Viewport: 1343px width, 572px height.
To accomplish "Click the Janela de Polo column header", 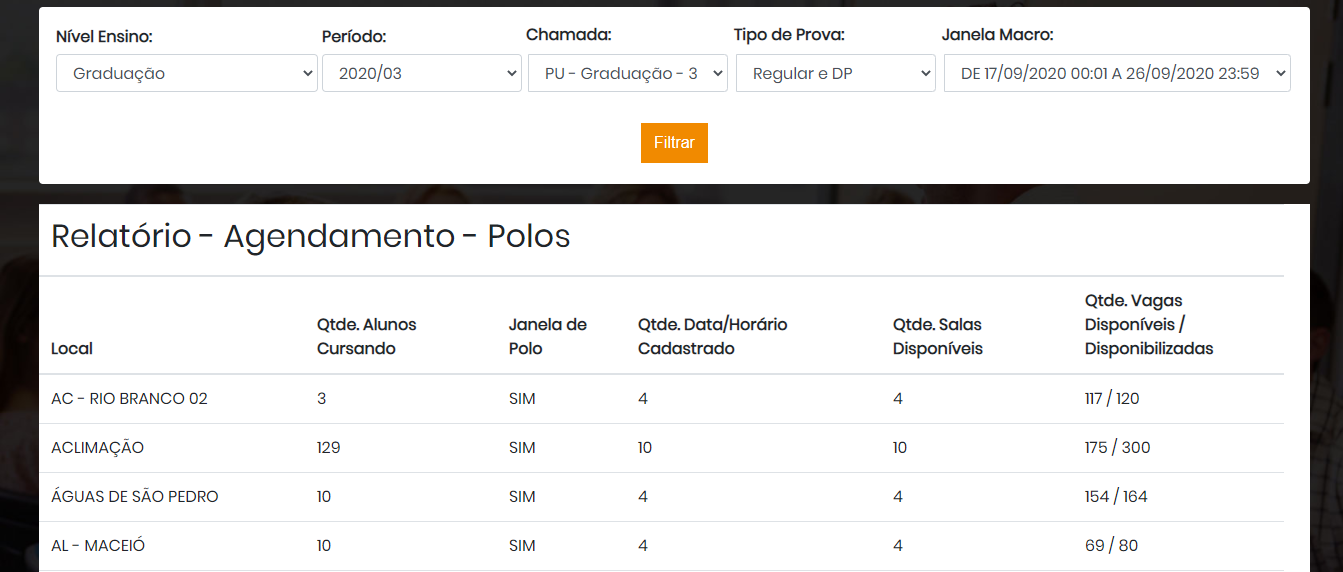I will tap(548, 336).
